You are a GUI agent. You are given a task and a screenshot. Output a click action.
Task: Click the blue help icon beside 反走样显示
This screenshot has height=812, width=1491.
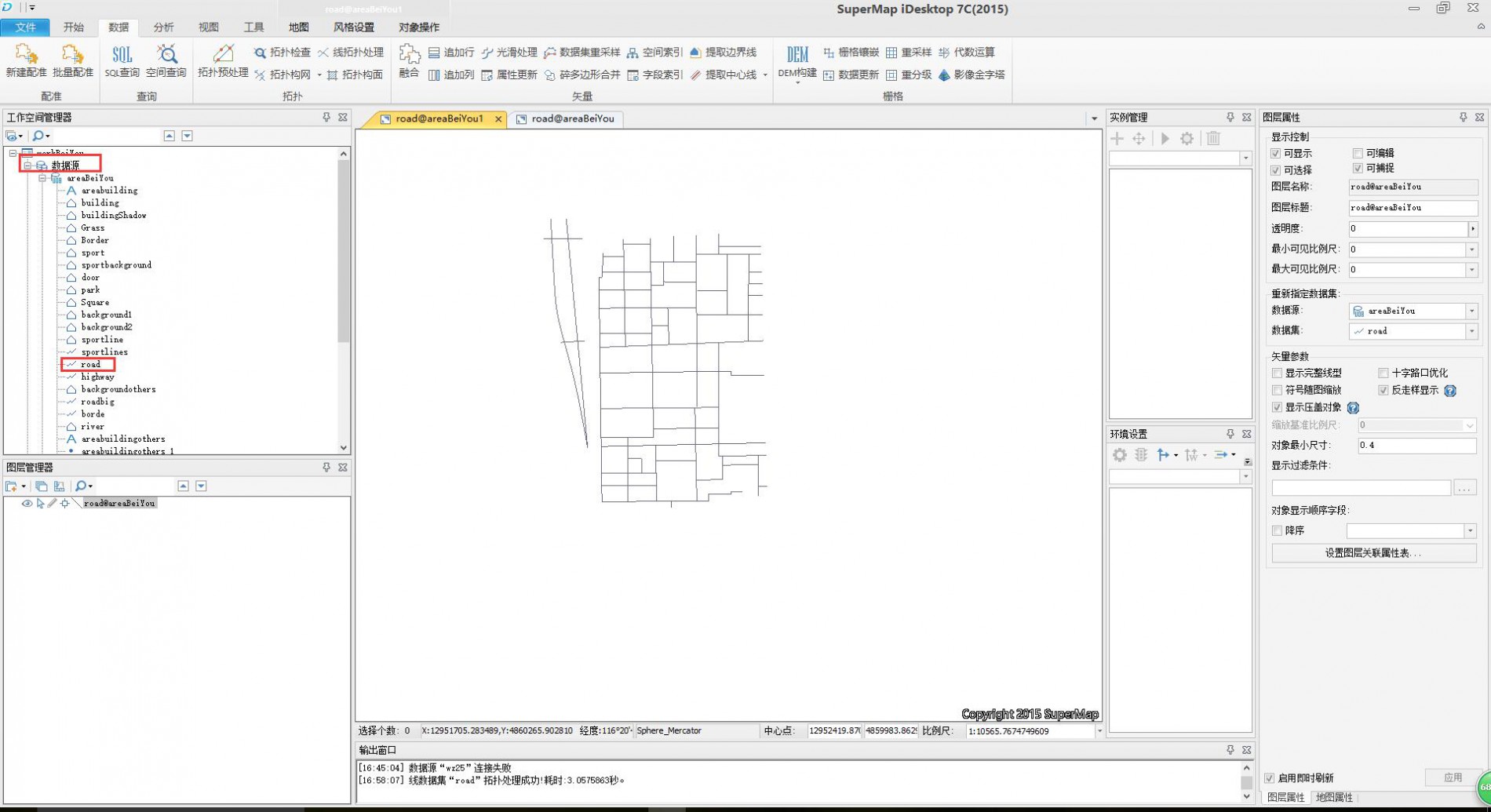click(x=1450, y=391)
